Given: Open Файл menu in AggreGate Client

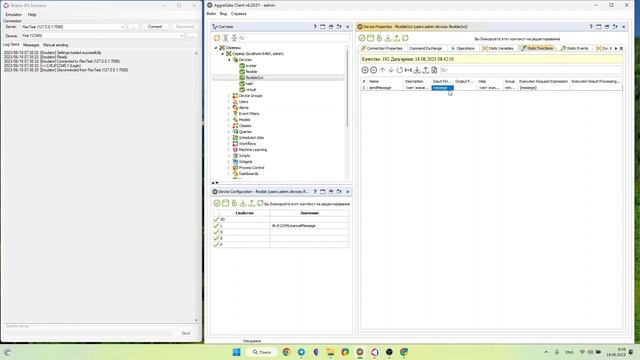Looking at the screenshot, I should click(x=211, y=14).
